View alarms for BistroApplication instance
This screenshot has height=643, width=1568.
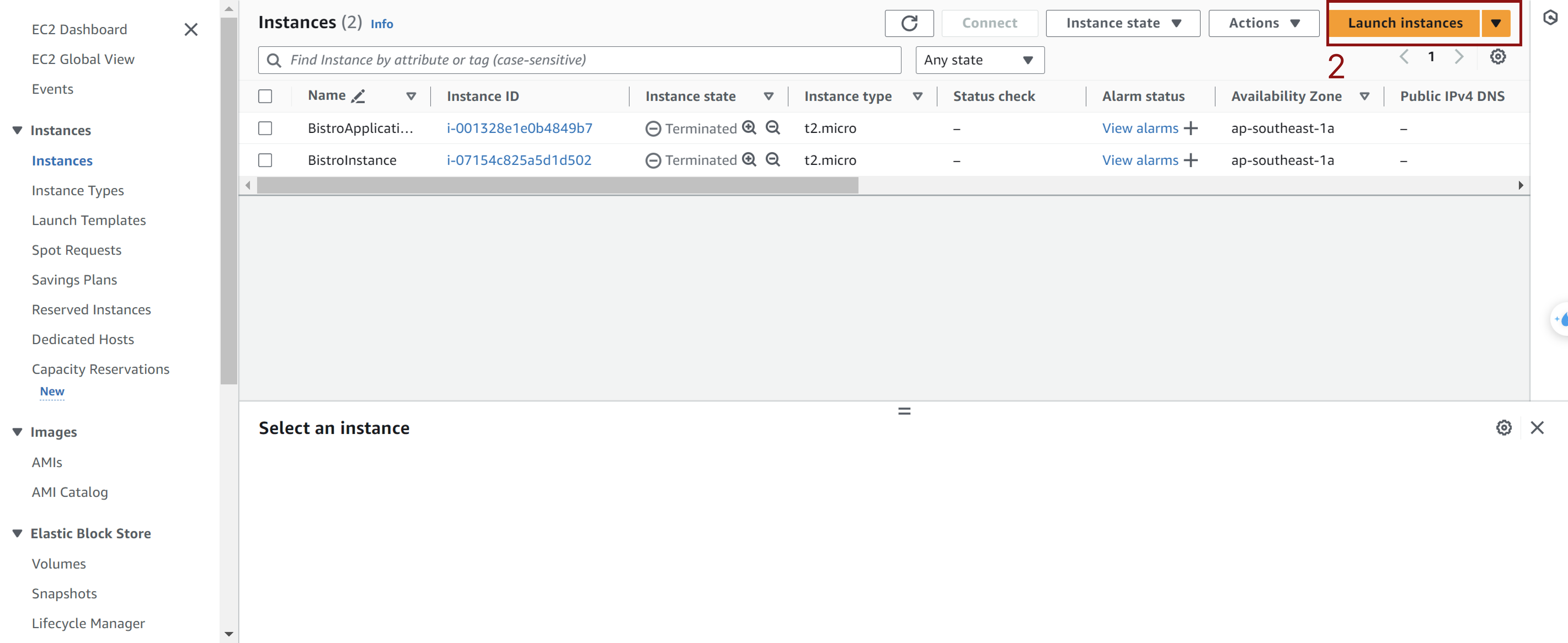(x=1140, y=128)
